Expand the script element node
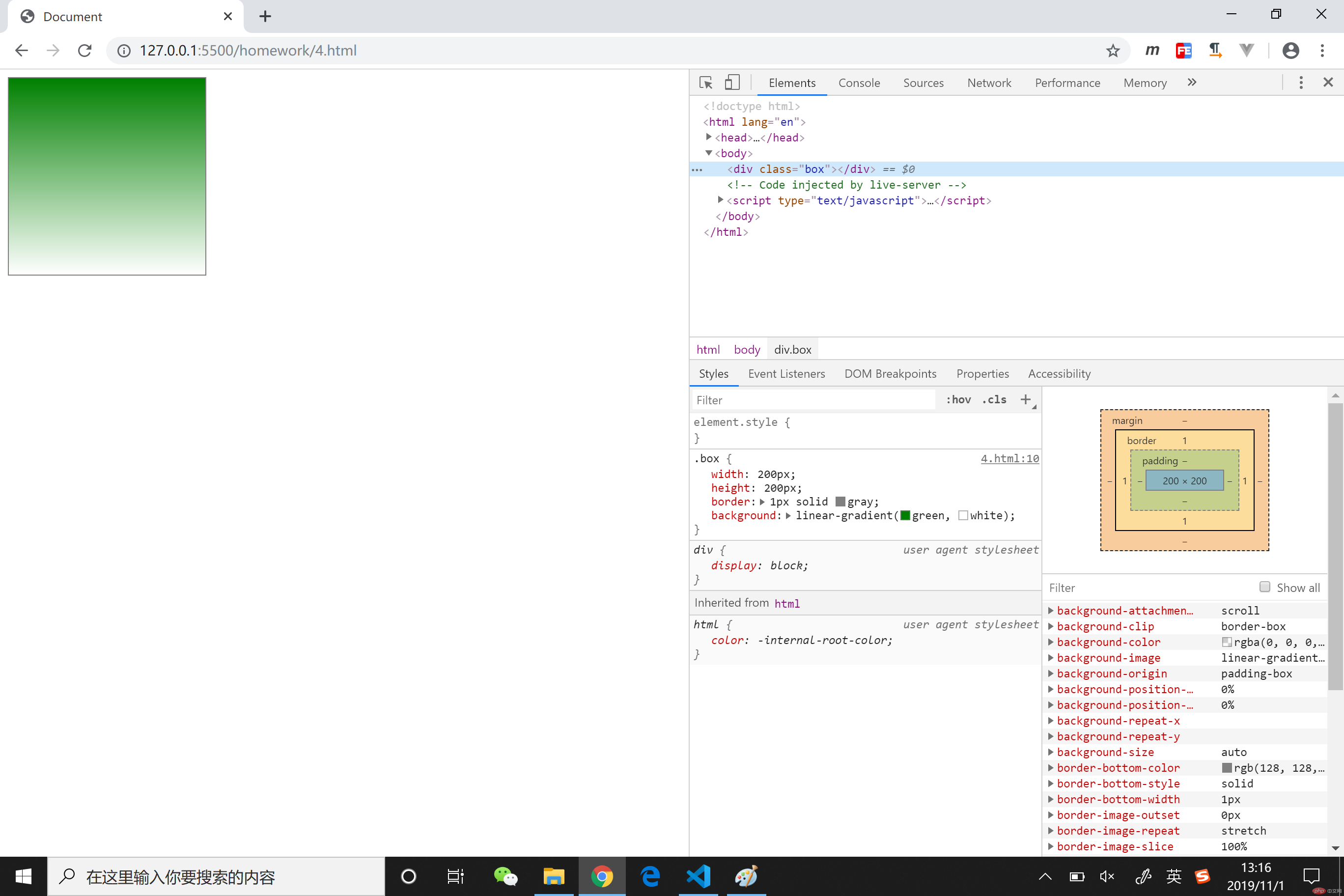The width and height of the screenshot is (1344, 896). pos(720,200)
